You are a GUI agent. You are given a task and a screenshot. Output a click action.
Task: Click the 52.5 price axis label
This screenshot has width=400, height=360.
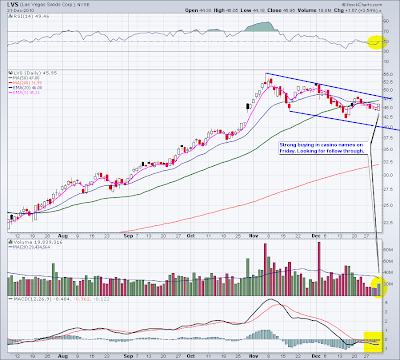[388, 82]
